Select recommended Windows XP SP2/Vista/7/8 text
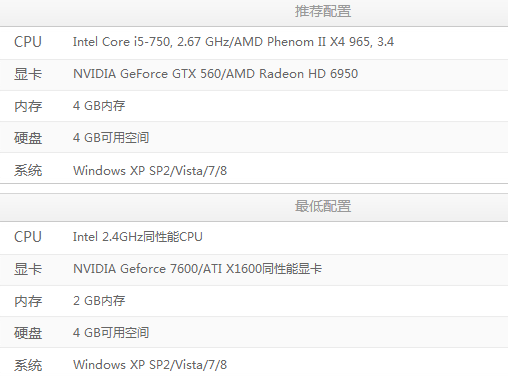The height and width of the screenshot is (376, 508). 150,171
